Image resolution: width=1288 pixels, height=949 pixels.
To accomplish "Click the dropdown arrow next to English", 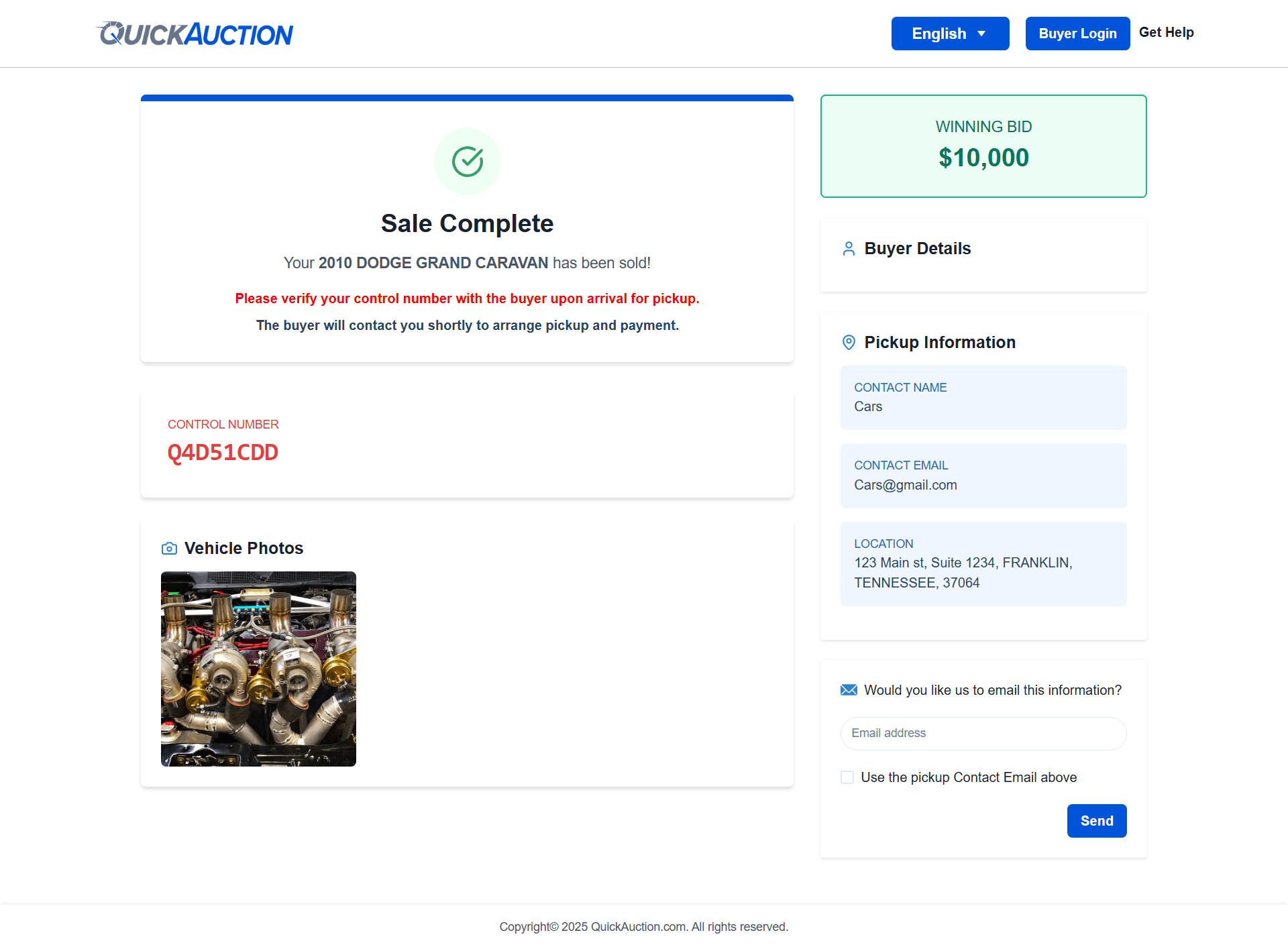I will pyautogui.click(x=982, y=34).
